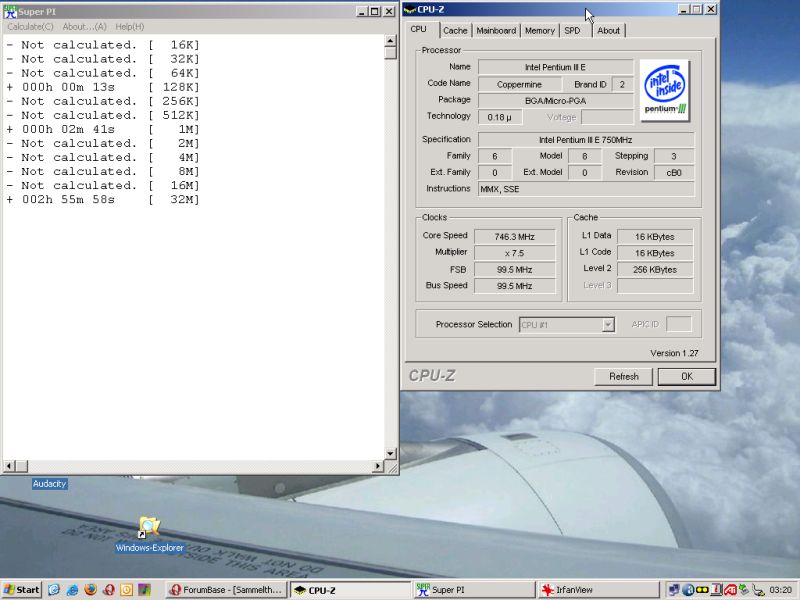The height and width of the screenshot is (600, 800).
Task: Click the Intel Pentium III logo in CPU-Z
Action: coord(665,90)
